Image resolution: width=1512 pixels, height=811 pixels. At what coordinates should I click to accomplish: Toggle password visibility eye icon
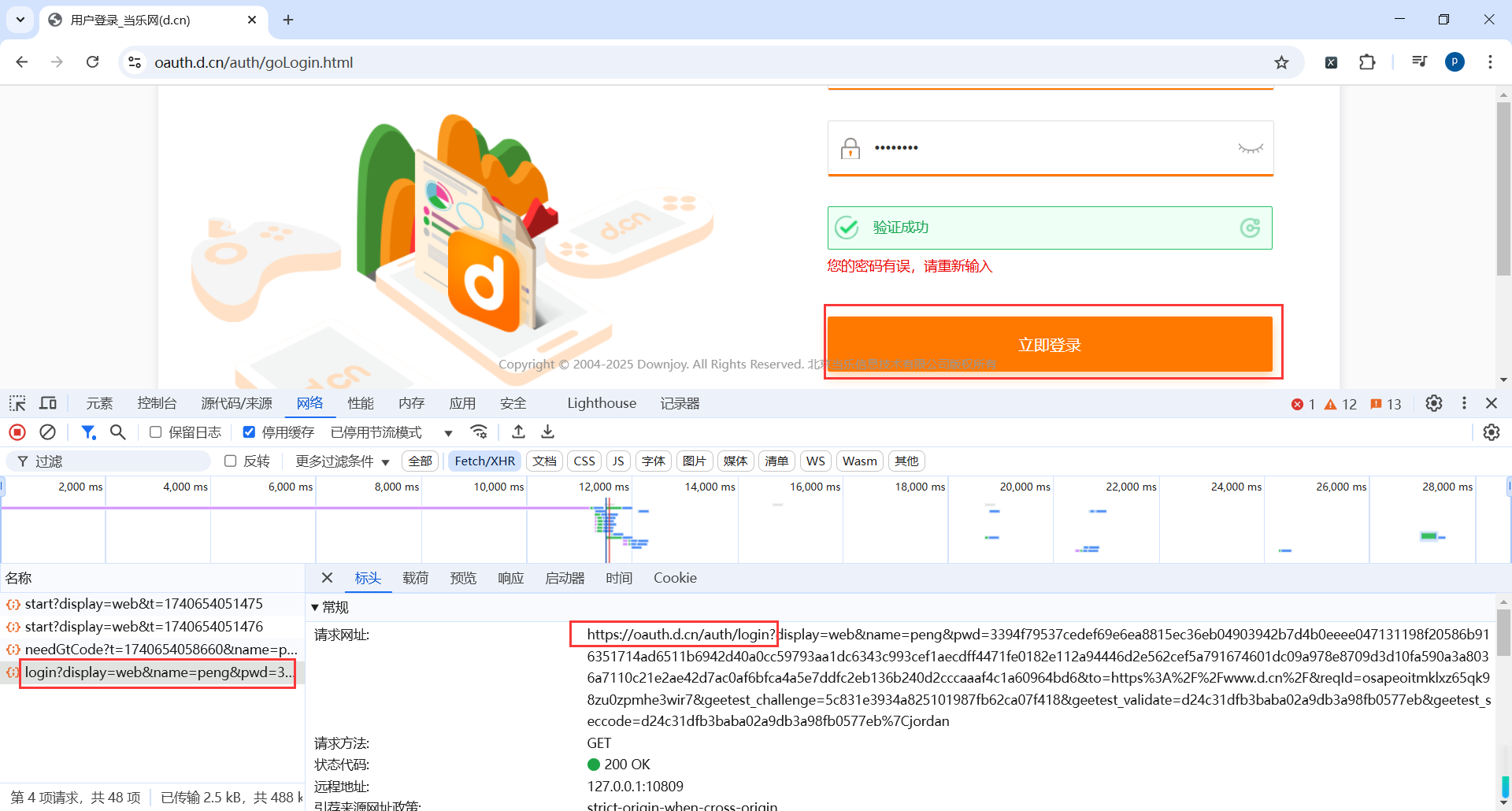pyautogui.click(x=1250, y=148)
